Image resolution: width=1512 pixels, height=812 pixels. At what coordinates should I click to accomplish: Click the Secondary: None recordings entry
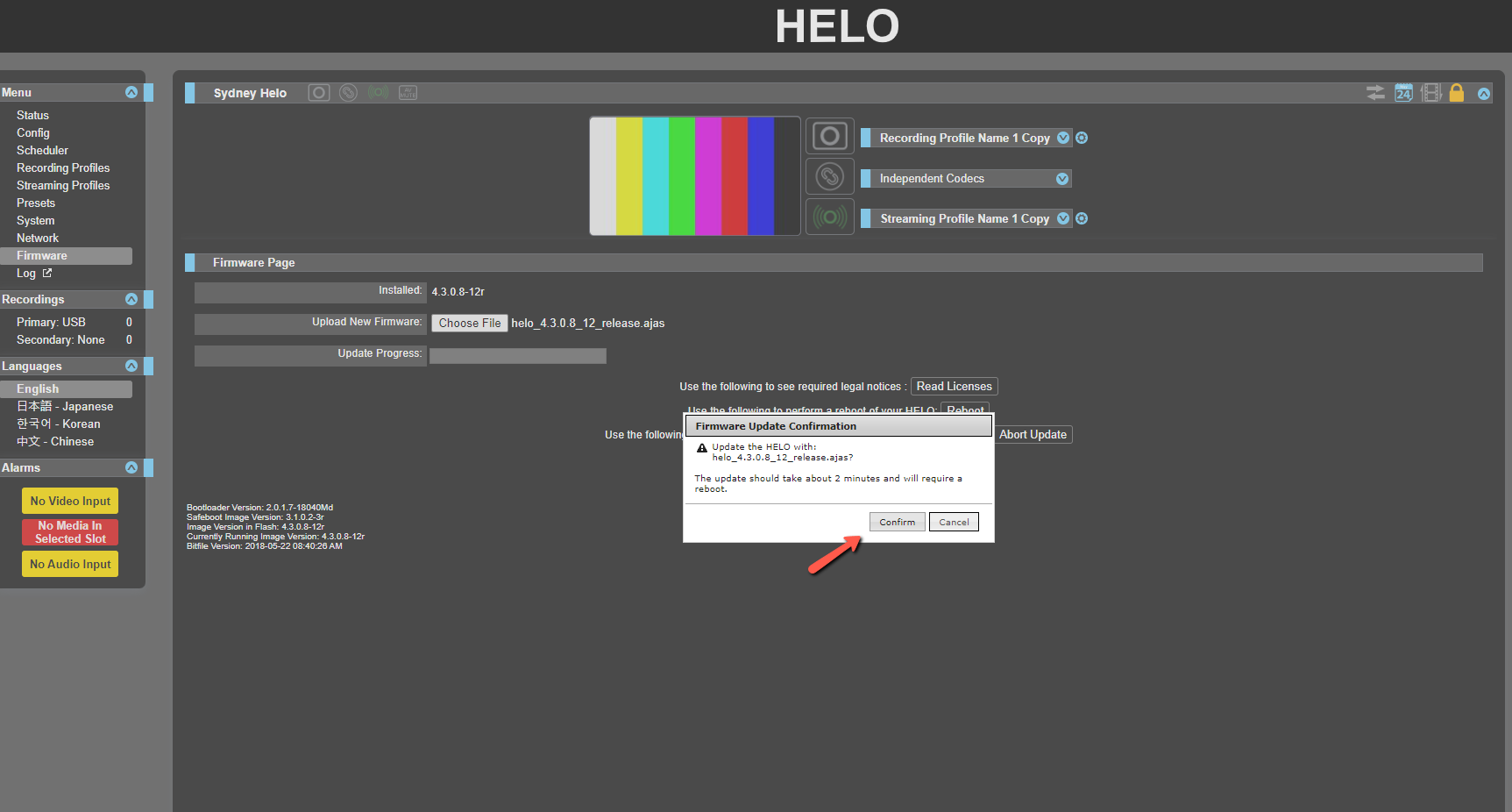coord(60,339)
